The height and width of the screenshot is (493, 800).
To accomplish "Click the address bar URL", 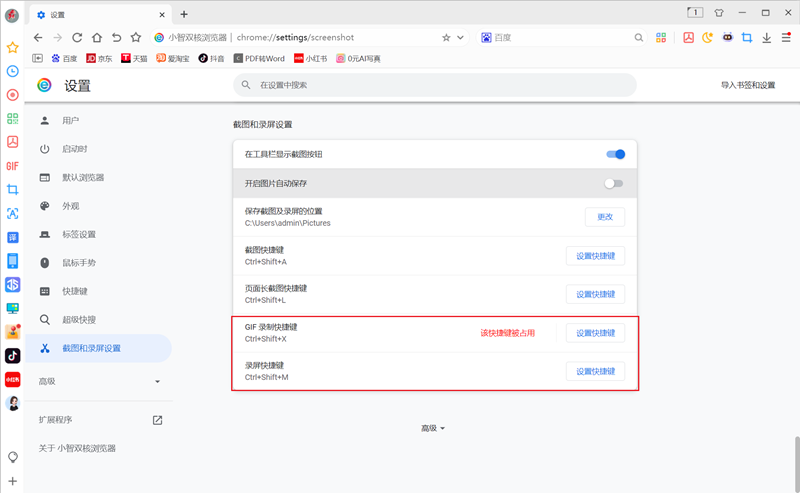I will pos(295,37).
